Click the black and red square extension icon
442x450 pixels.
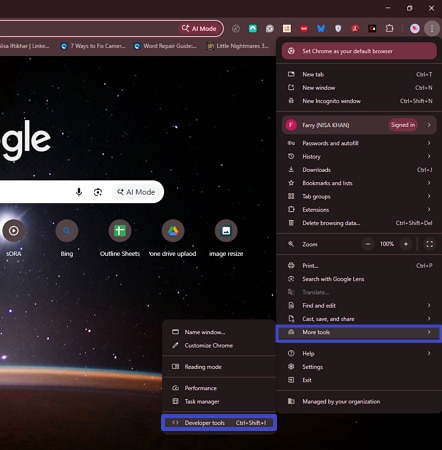(372, 29)
